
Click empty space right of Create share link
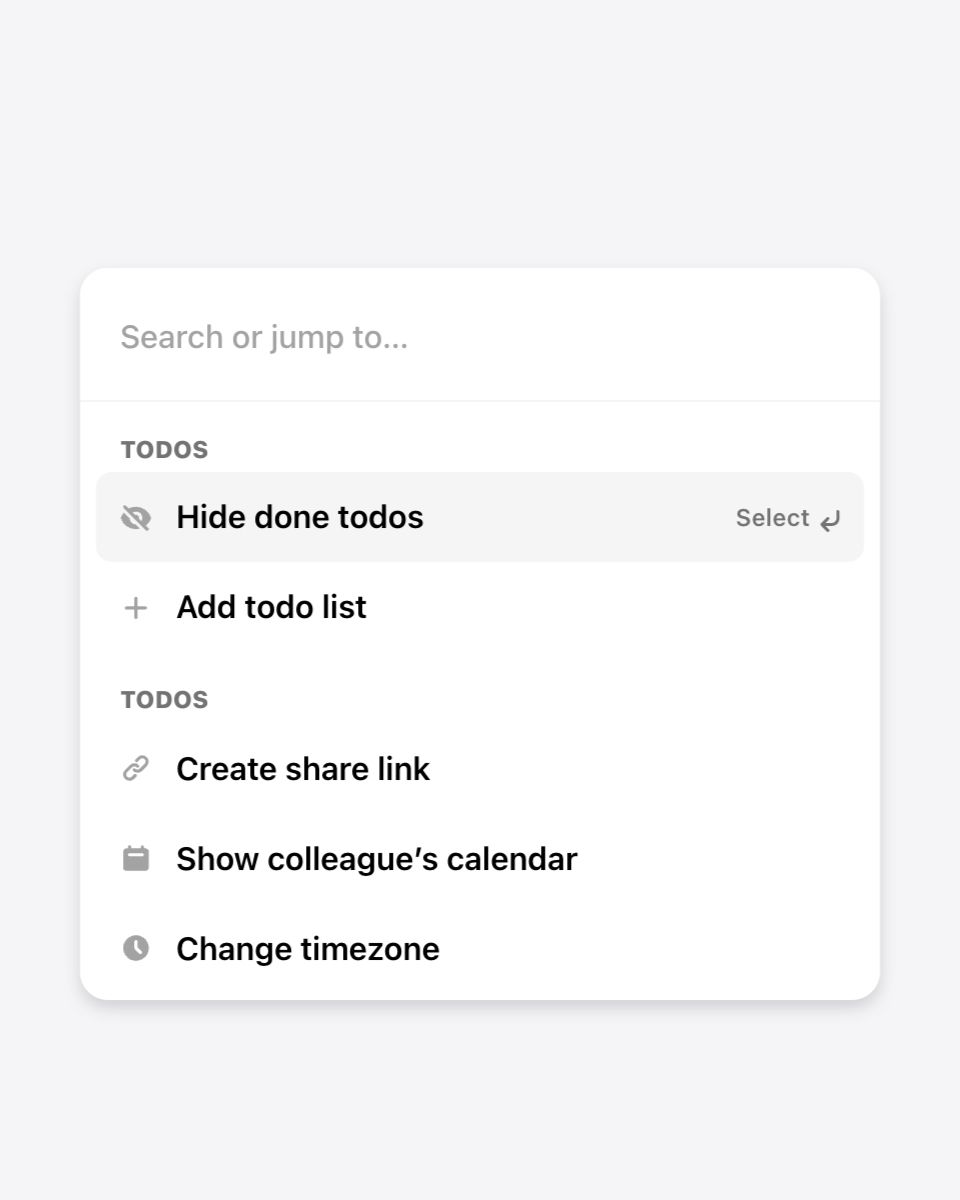[645, 769]
